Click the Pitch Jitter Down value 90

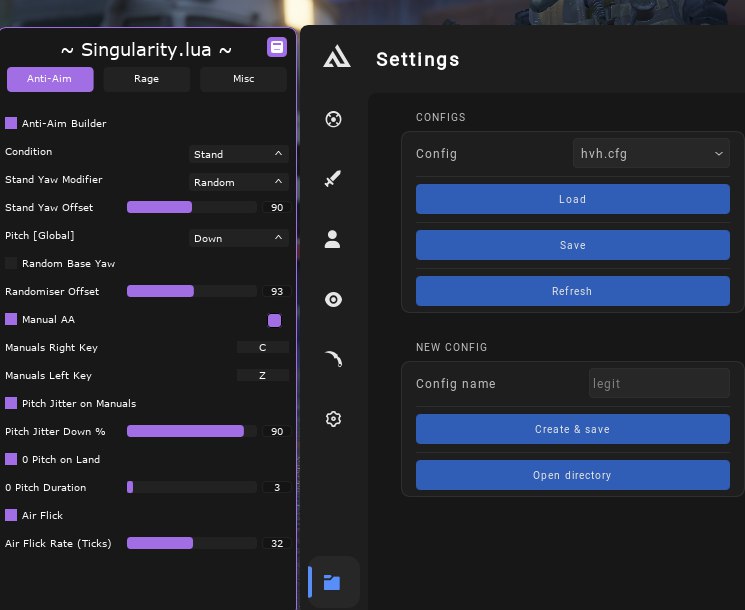tap(277, 431)
